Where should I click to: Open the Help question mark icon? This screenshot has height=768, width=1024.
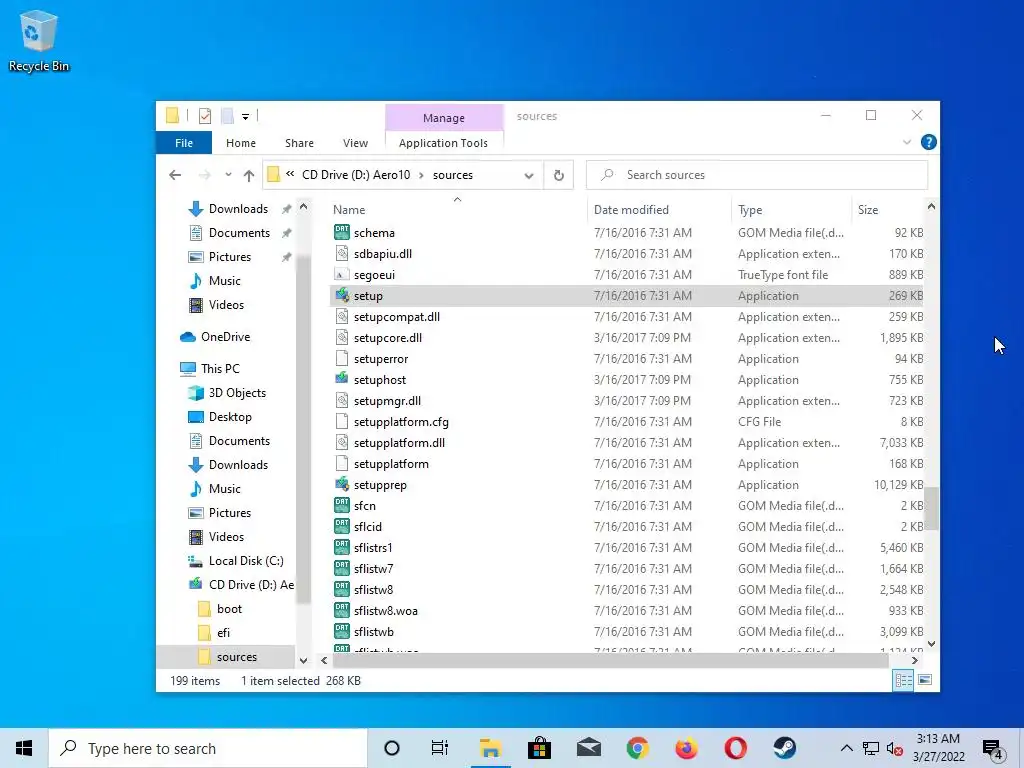tap(928, 142)
